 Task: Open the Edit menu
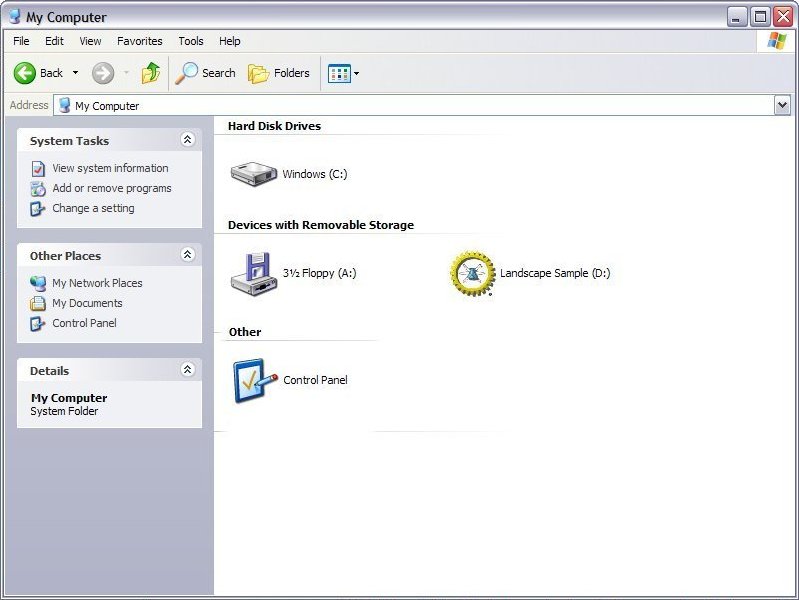(x=54, y=41)
